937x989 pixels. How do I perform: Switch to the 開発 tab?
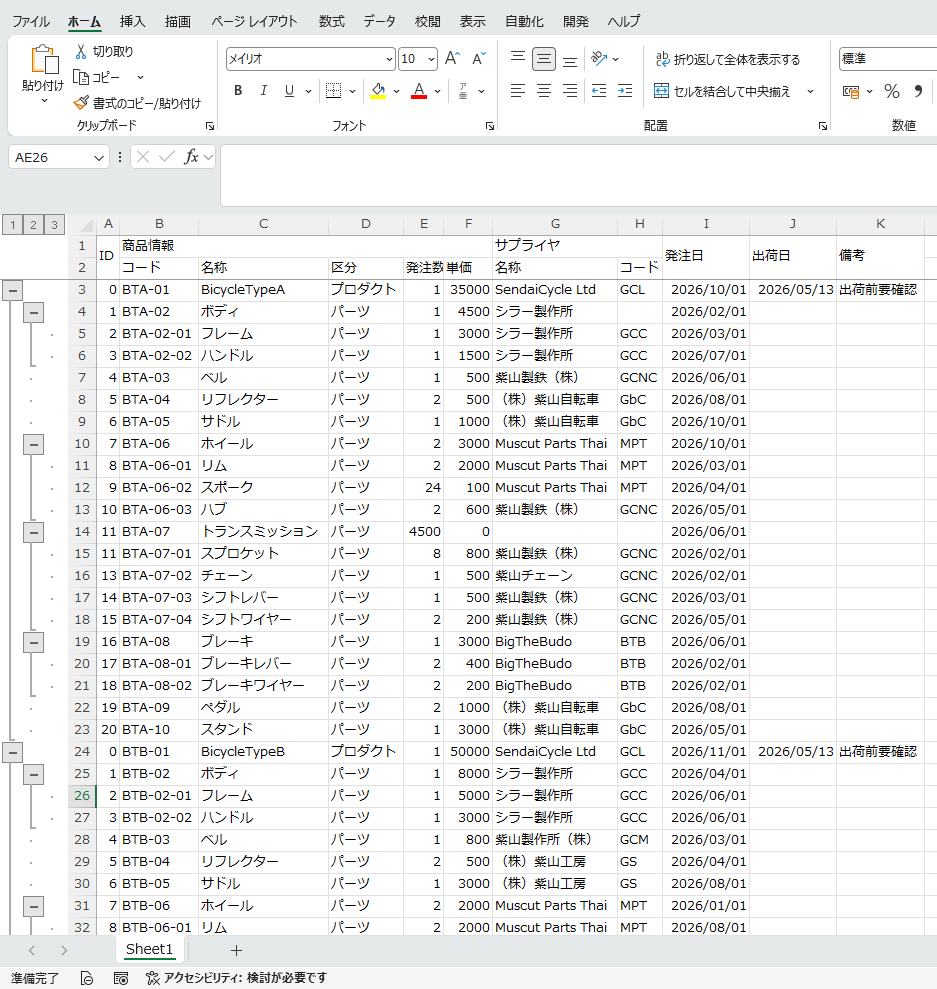coord(576,21)
